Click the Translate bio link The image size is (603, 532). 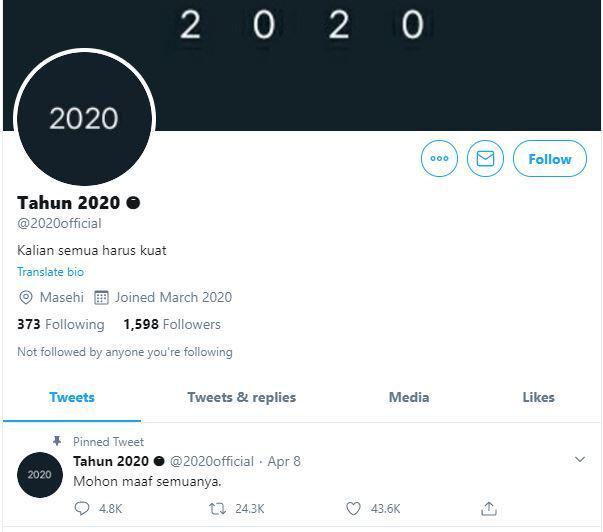click(50, 272)
